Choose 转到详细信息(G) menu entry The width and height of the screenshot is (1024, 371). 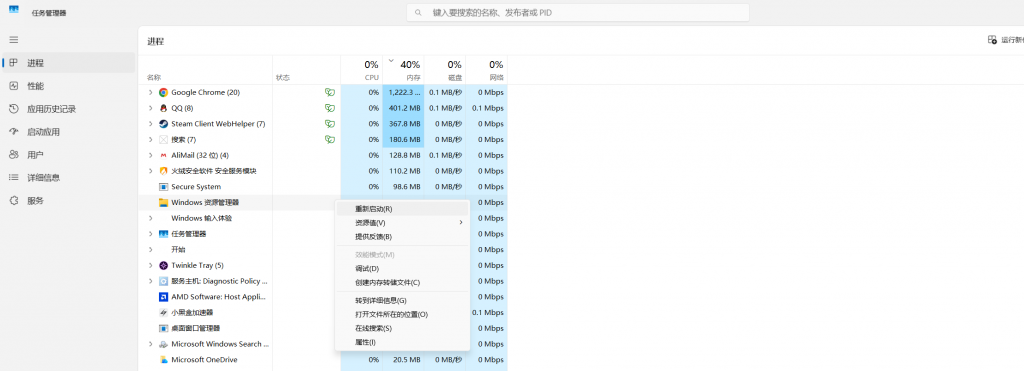pos(402,300)
